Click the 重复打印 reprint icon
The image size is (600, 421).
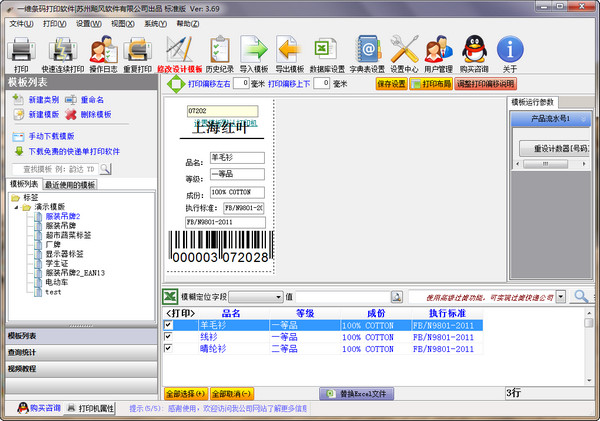tap(137, 54)
